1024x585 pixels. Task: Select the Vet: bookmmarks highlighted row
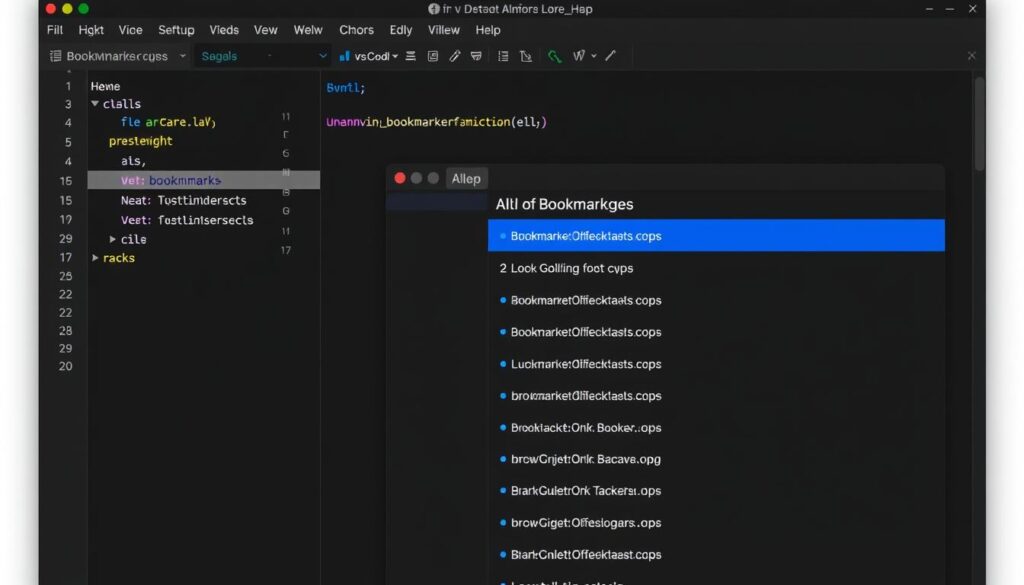pos(204,180)
